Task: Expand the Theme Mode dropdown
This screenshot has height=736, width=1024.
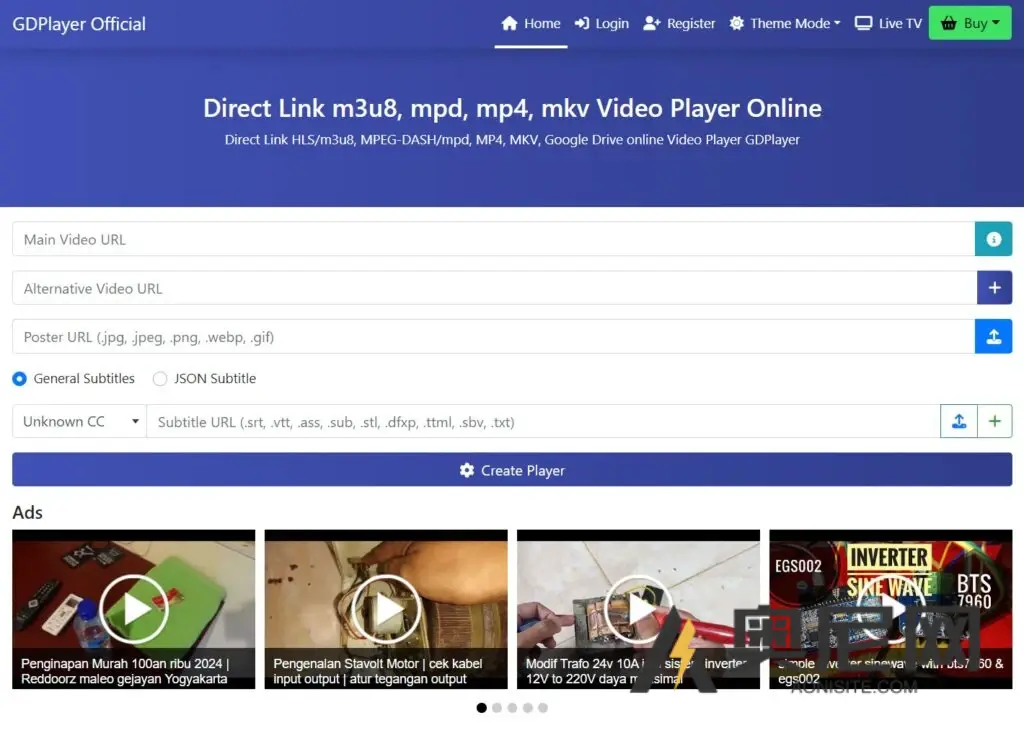Action: coord(784,22)
